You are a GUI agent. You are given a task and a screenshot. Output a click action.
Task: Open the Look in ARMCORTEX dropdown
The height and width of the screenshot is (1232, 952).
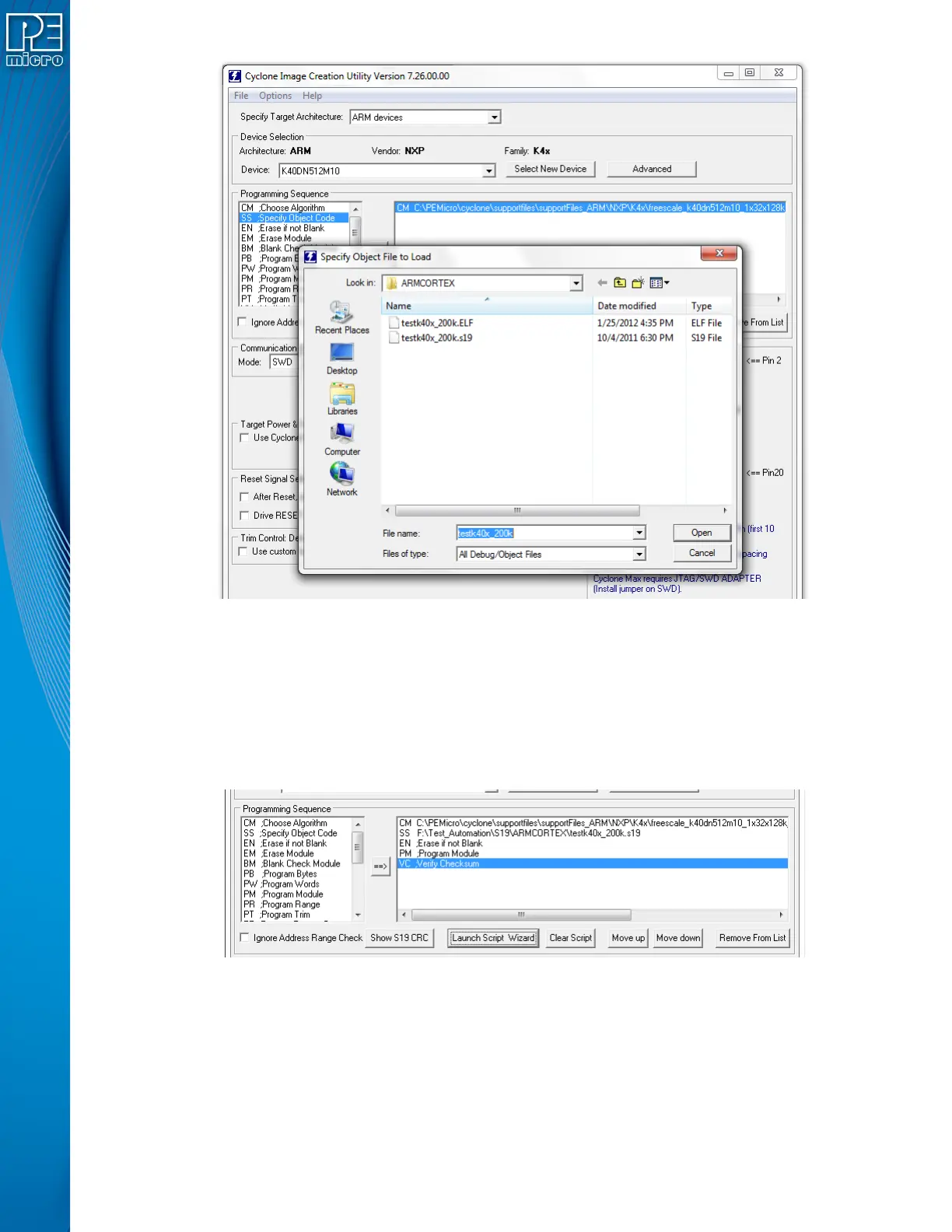click(x=576, y=283)
